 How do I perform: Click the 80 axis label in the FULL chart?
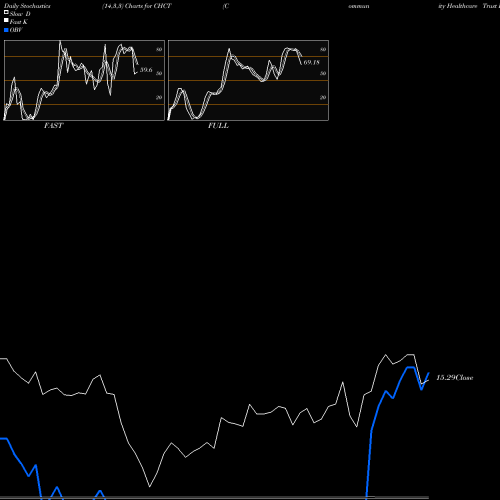click(323, 49)
